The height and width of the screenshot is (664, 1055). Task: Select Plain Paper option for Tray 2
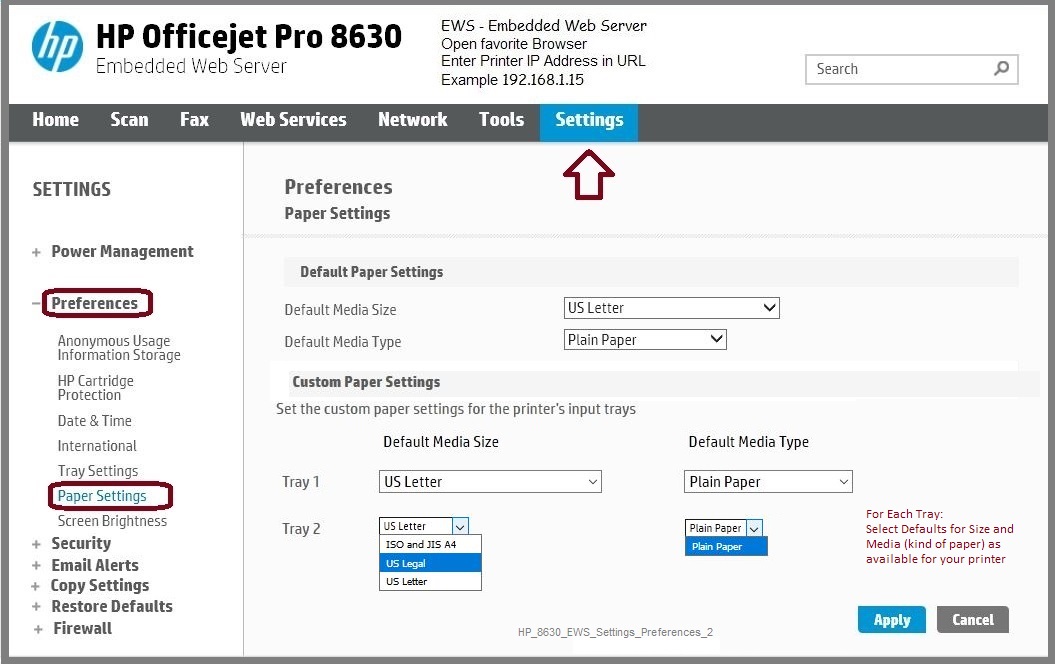[726, 546]
